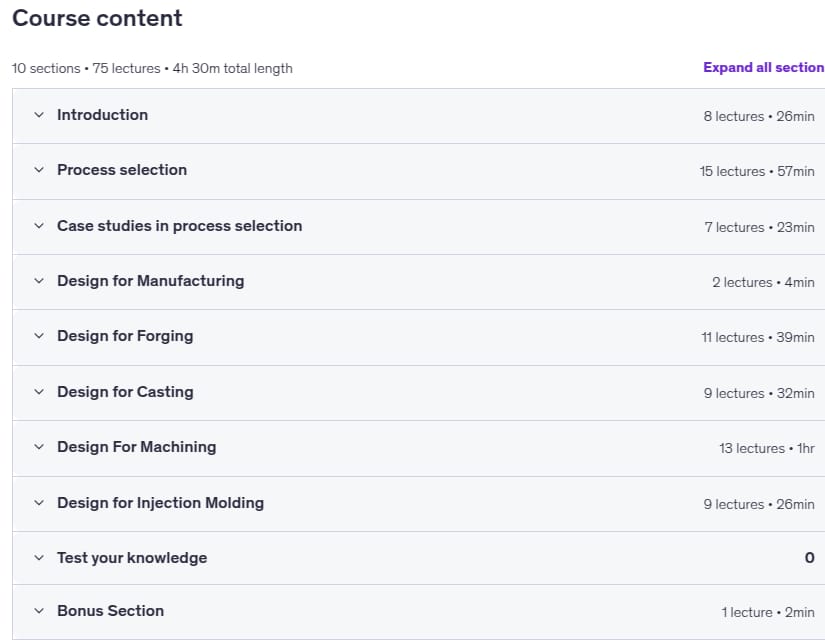
Task: Open the Process selection section title
Action: [122, 170]
